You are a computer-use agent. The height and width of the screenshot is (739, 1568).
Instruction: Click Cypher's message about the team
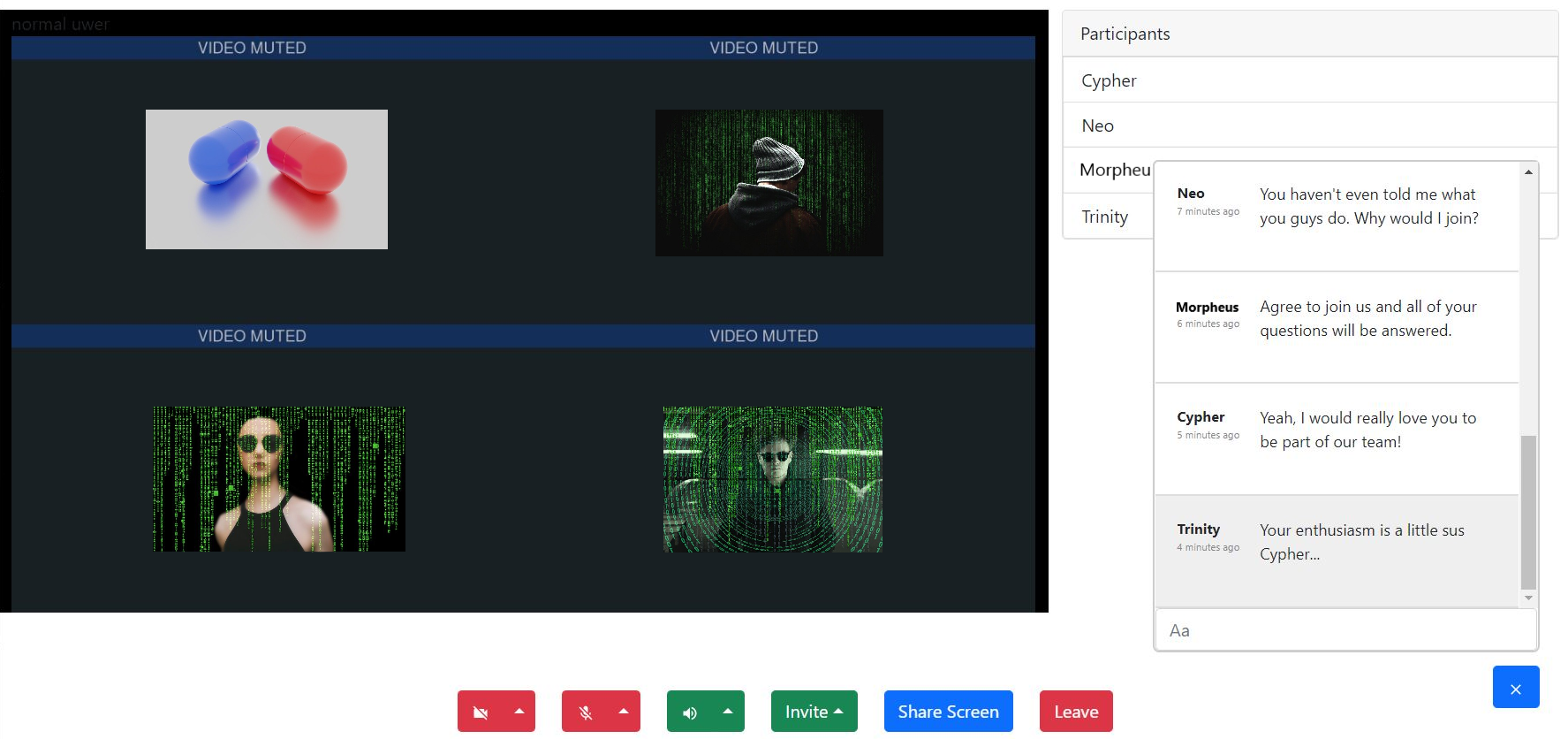click(x=1368, y=430)
